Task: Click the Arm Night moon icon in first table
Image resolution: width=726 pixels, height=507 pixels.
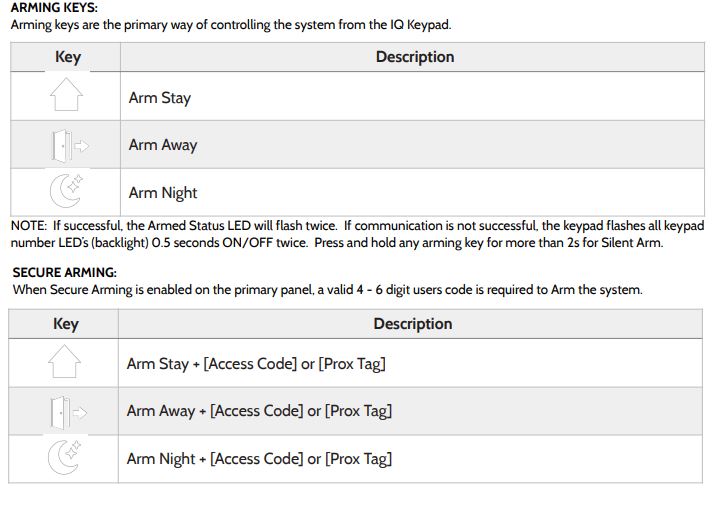Action: point(66,190)
